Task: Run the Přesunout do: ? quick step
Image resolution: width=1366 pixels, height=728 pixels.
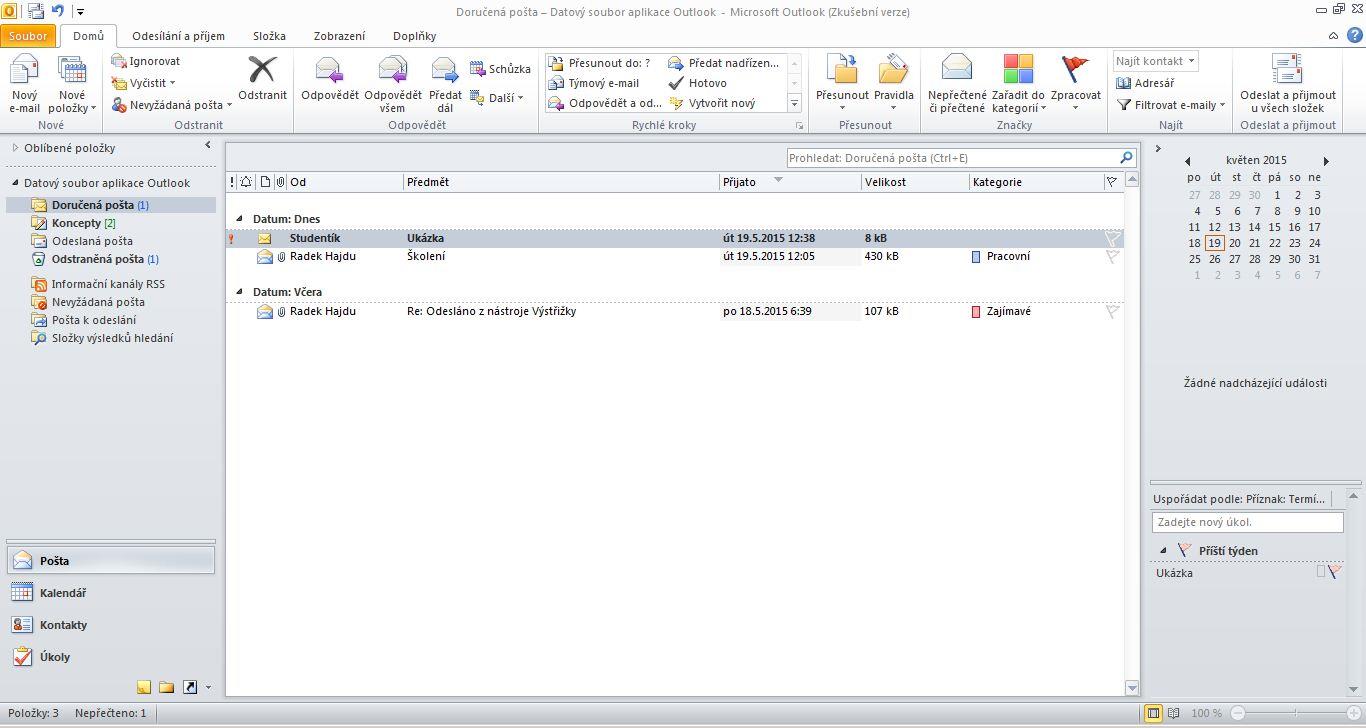Action: [x=600, y=63]
